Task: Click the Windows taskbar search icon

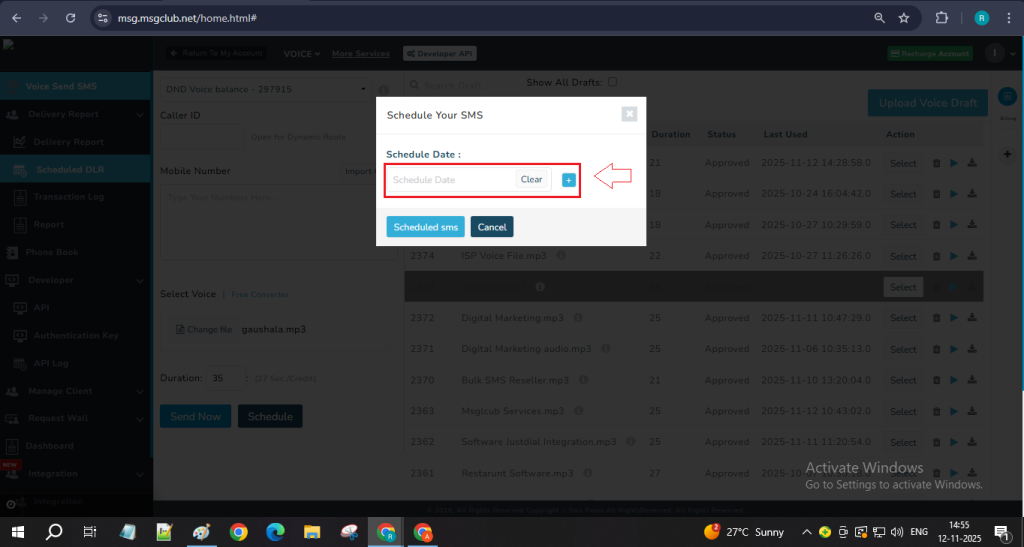Action: click(54, 532)
